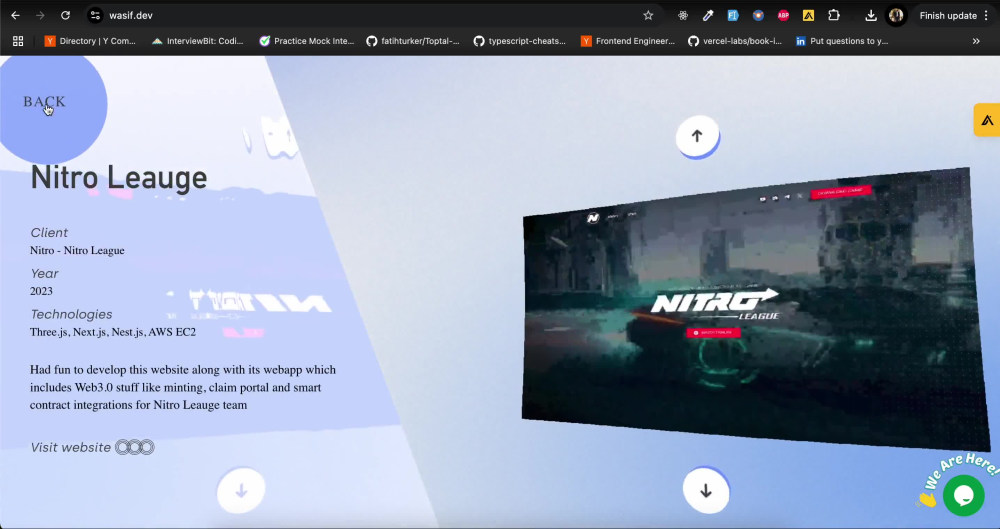Image resolution: width=1000 pixels, height=529 pixels.
Task: Expand the hidden bookmarks chevron
Action: click(x=976, y=41)
